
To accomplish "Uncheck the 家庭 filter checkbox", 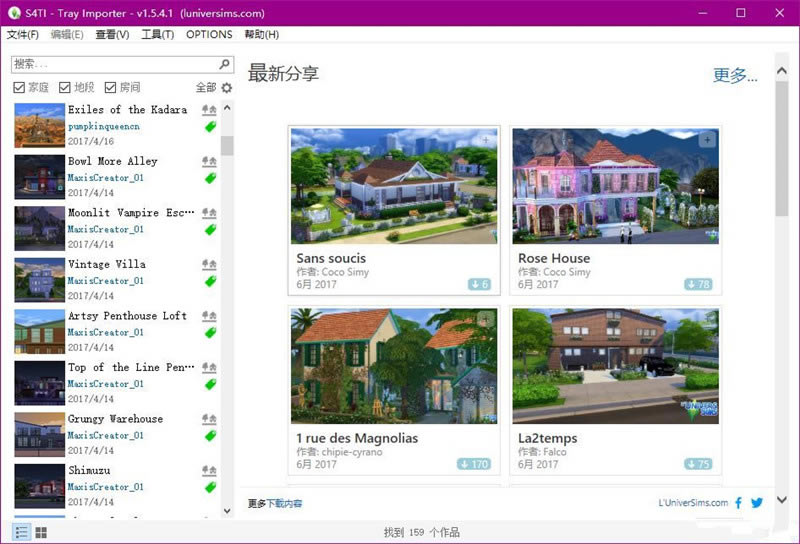I will [x=20, y=88].
